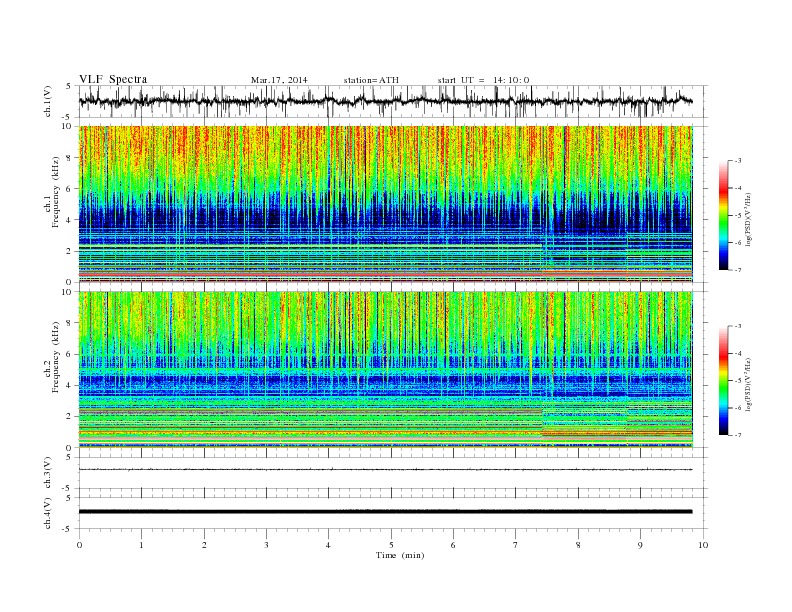Click the time axis tick label "2"
792x612 pixels.
tap(204, 545)
